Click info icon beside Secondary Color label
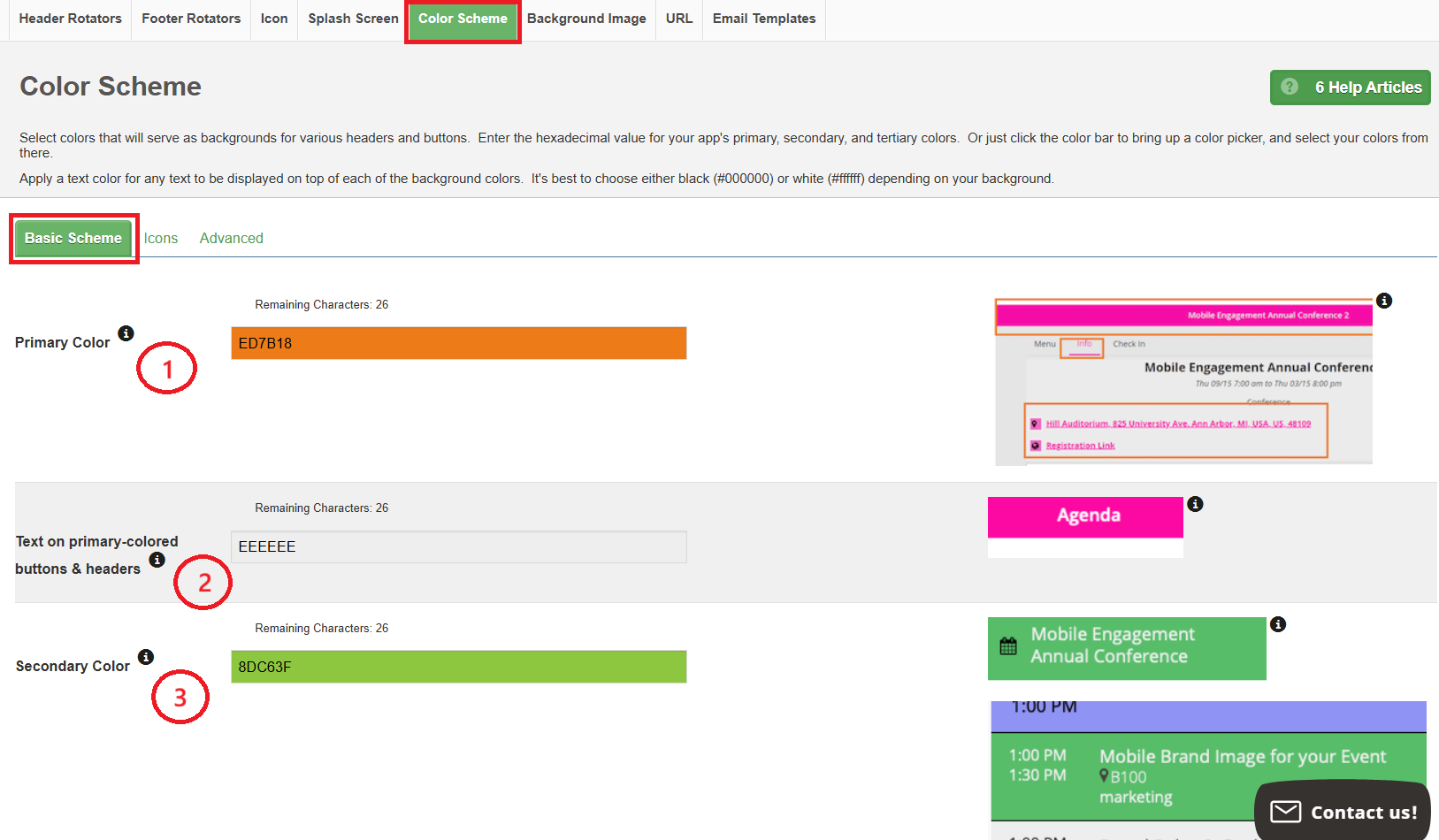The width and height of the screenshot is (1439, 840). [146, 657]
